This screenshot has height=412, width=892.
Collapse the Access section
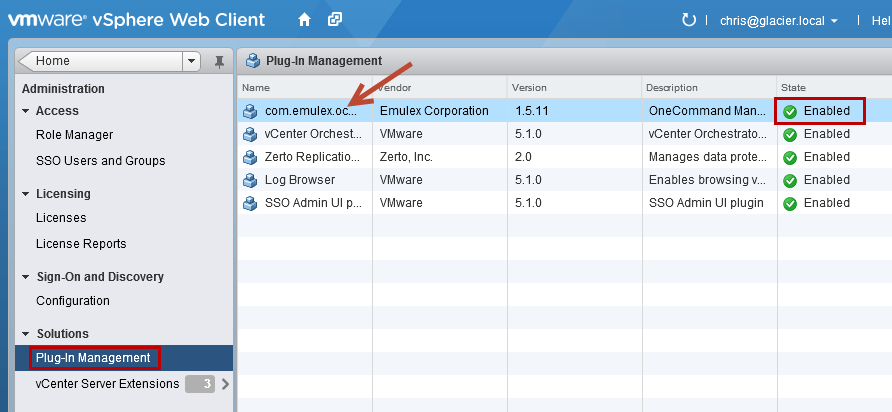coord(26,111)
